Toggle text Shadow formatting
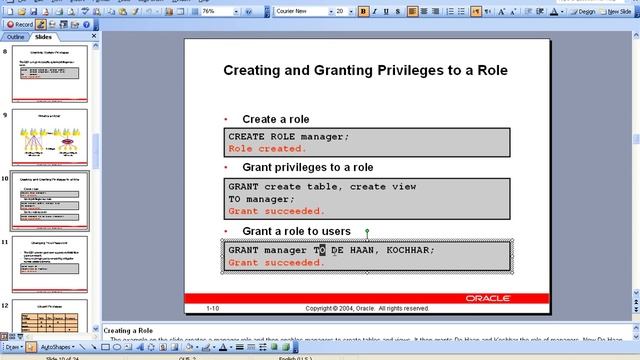 [398, 12]
